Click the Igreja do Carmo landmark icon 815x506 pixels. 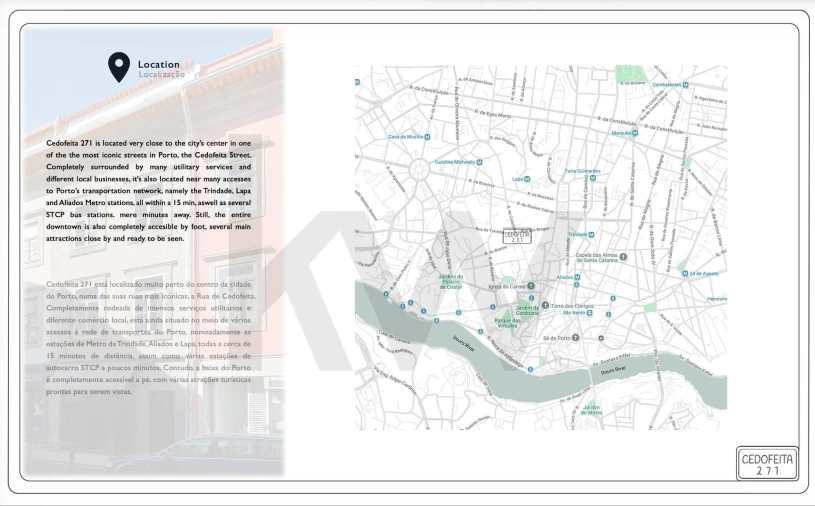coord(531,286)
